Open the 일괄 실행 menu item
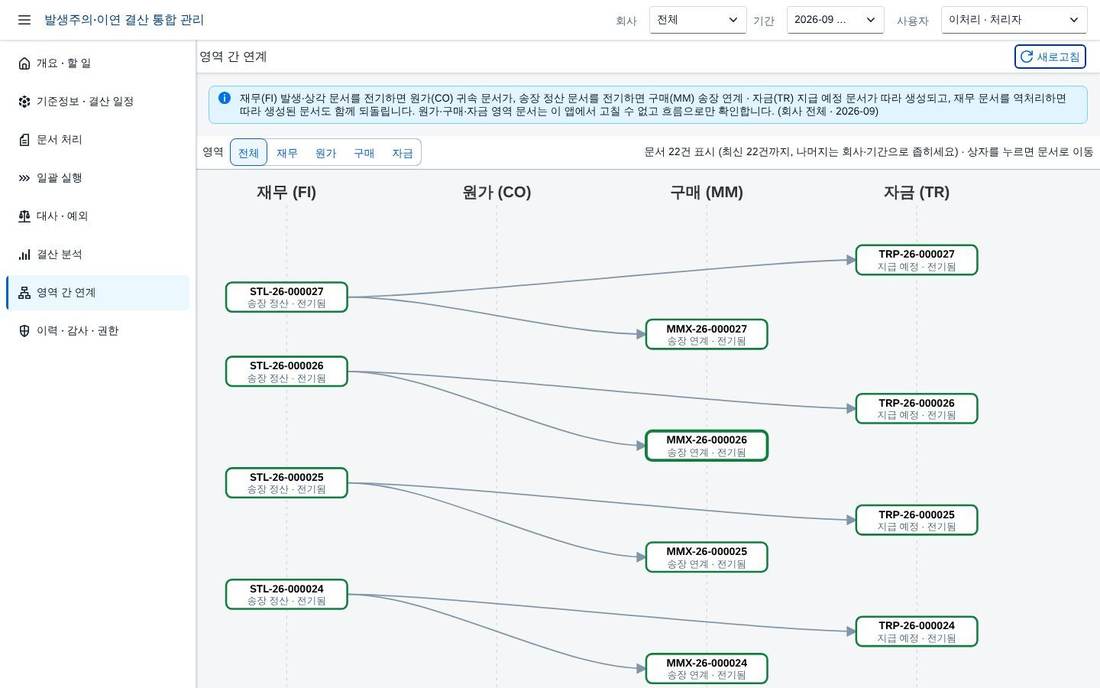 click(x=98, y=178)
